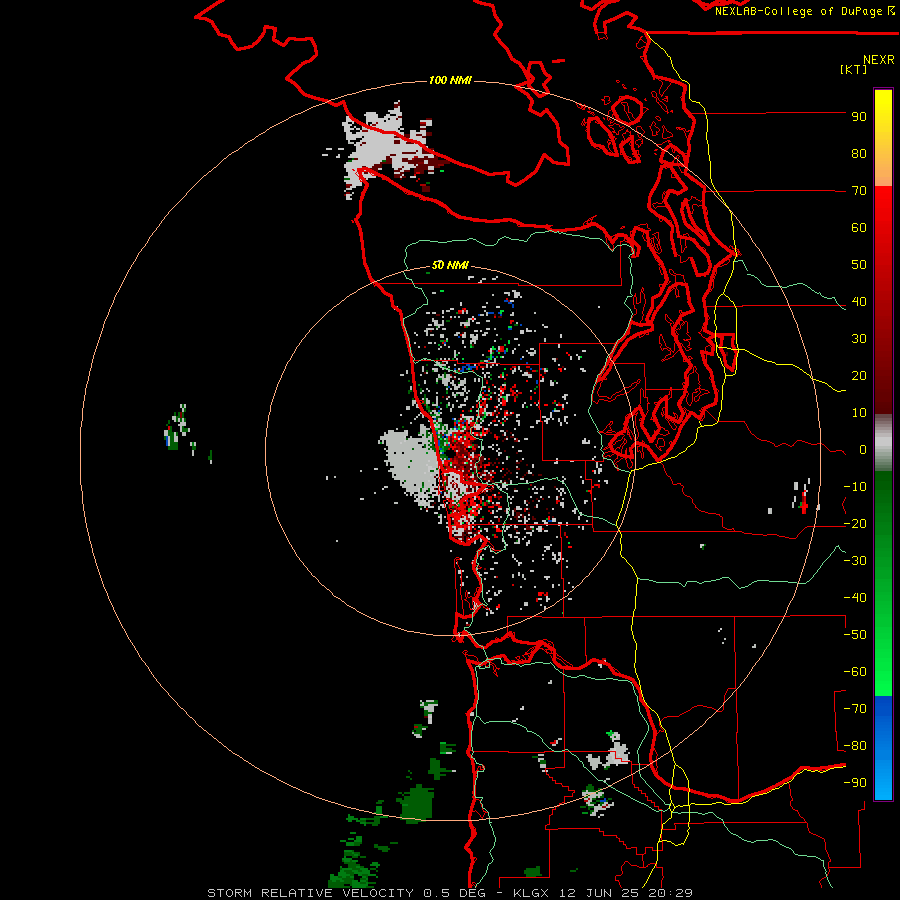Click the "20:29" timestamp in caption
This screenshot has width=900, height=900.
point(670,893)
